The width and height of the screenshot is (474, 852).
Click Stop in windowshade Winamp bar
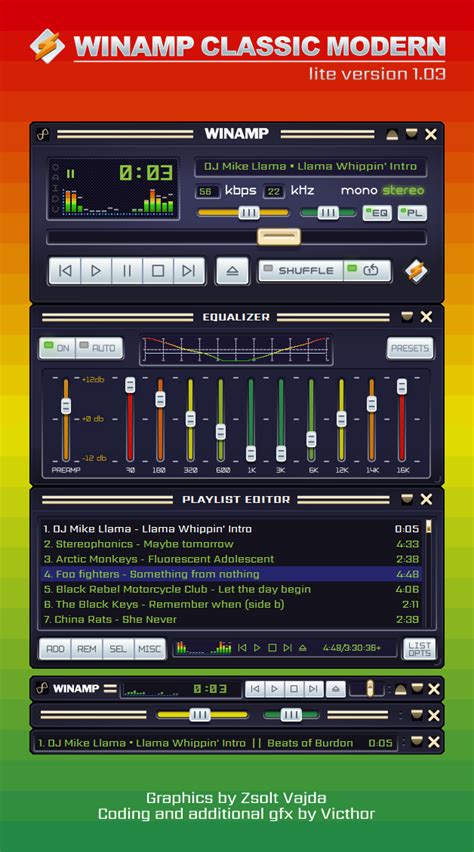[294, 689]
